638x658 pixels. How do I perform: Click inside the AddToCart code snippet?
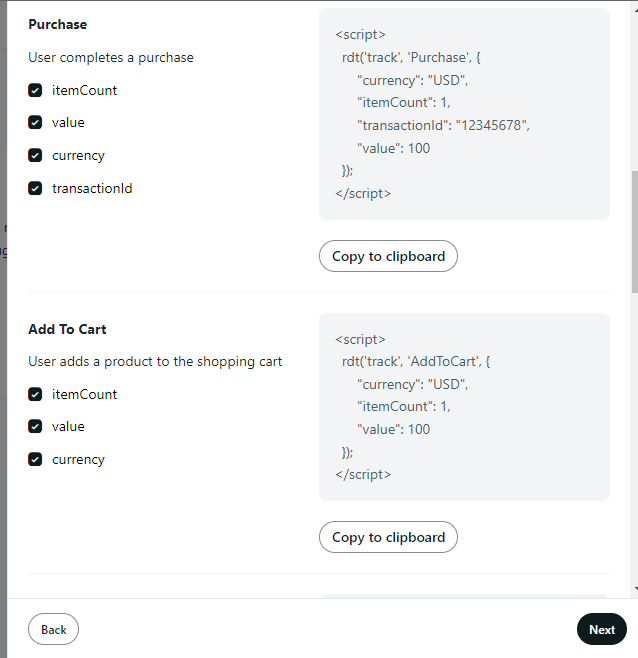[464, 407]
